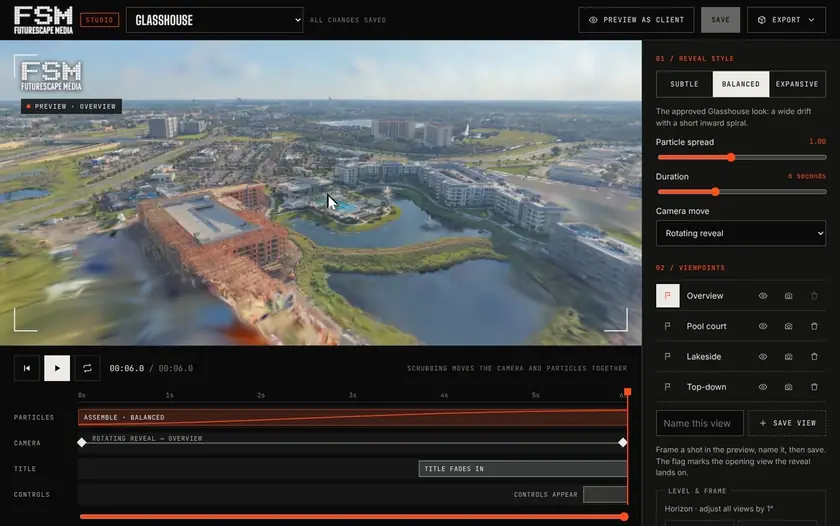Click the Title track label

point(25,469)
